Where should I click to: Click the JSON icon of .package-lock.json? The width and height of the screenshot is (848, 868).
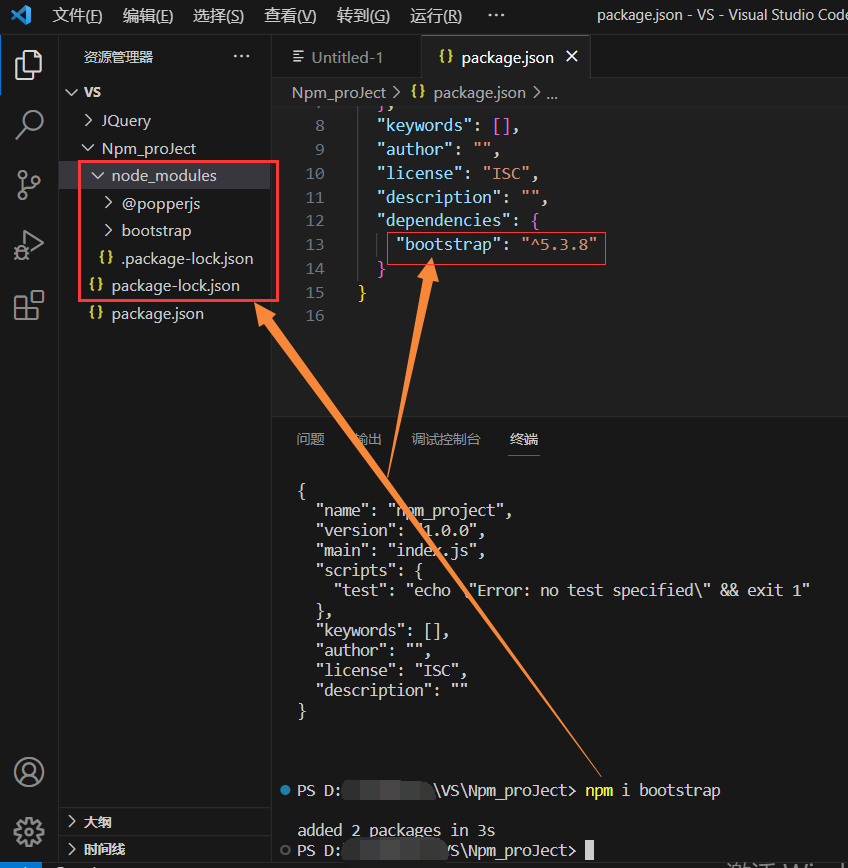coord(106,257)
